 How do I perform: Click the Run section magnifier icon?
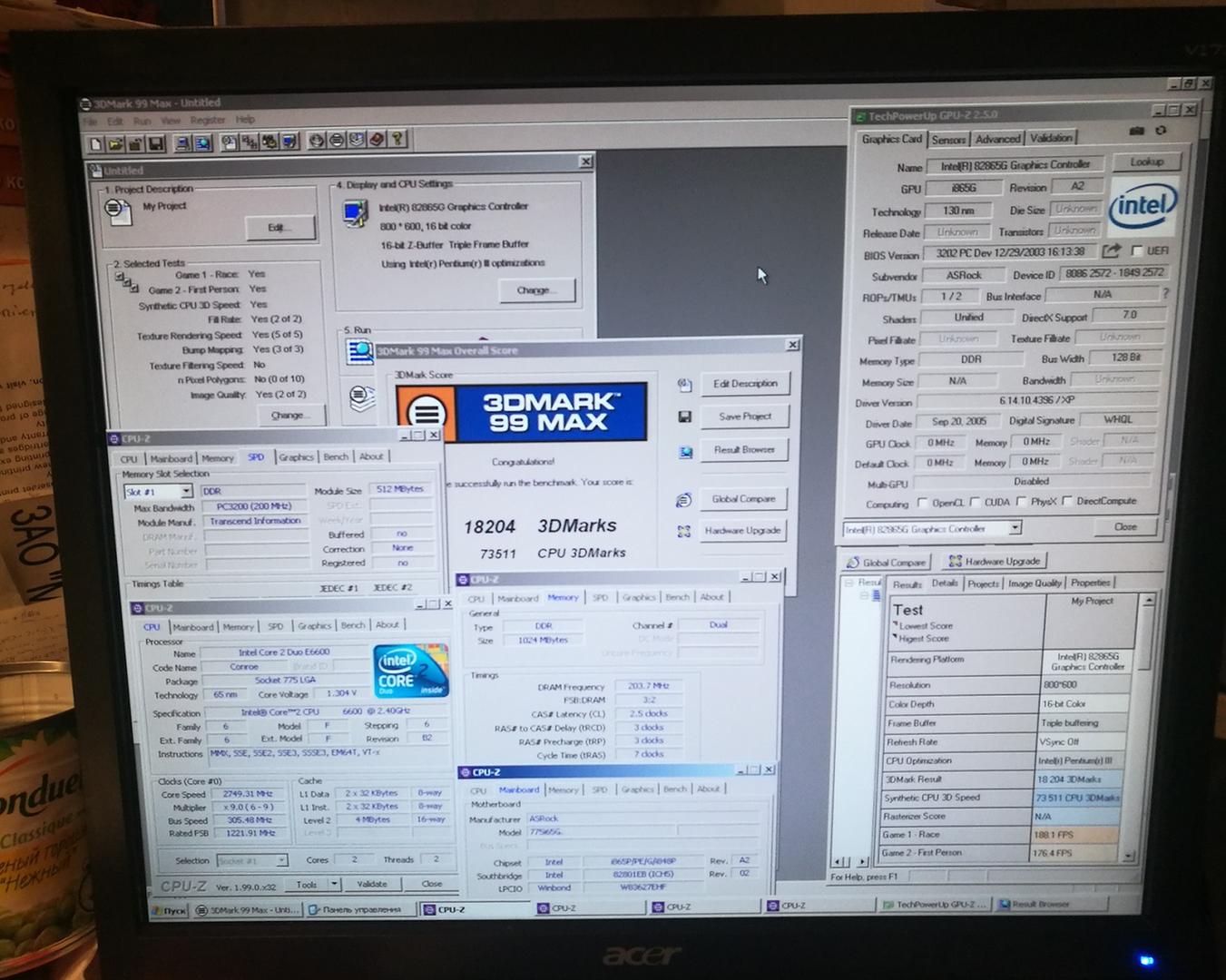click(360, 351)
